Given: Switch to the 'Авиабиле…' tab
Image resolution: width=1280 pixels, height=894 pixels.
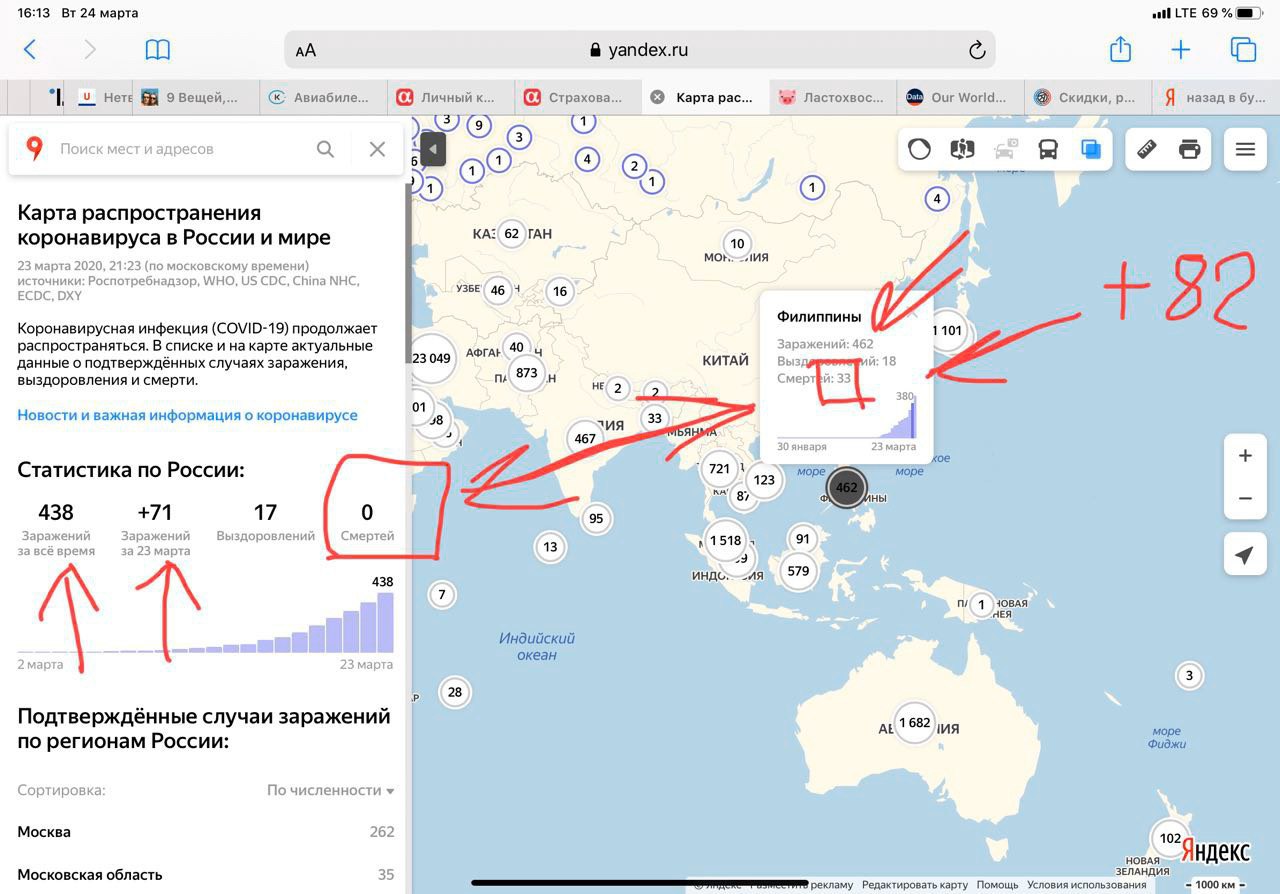Looking at the screenshot, I should [x=322, y=97].
